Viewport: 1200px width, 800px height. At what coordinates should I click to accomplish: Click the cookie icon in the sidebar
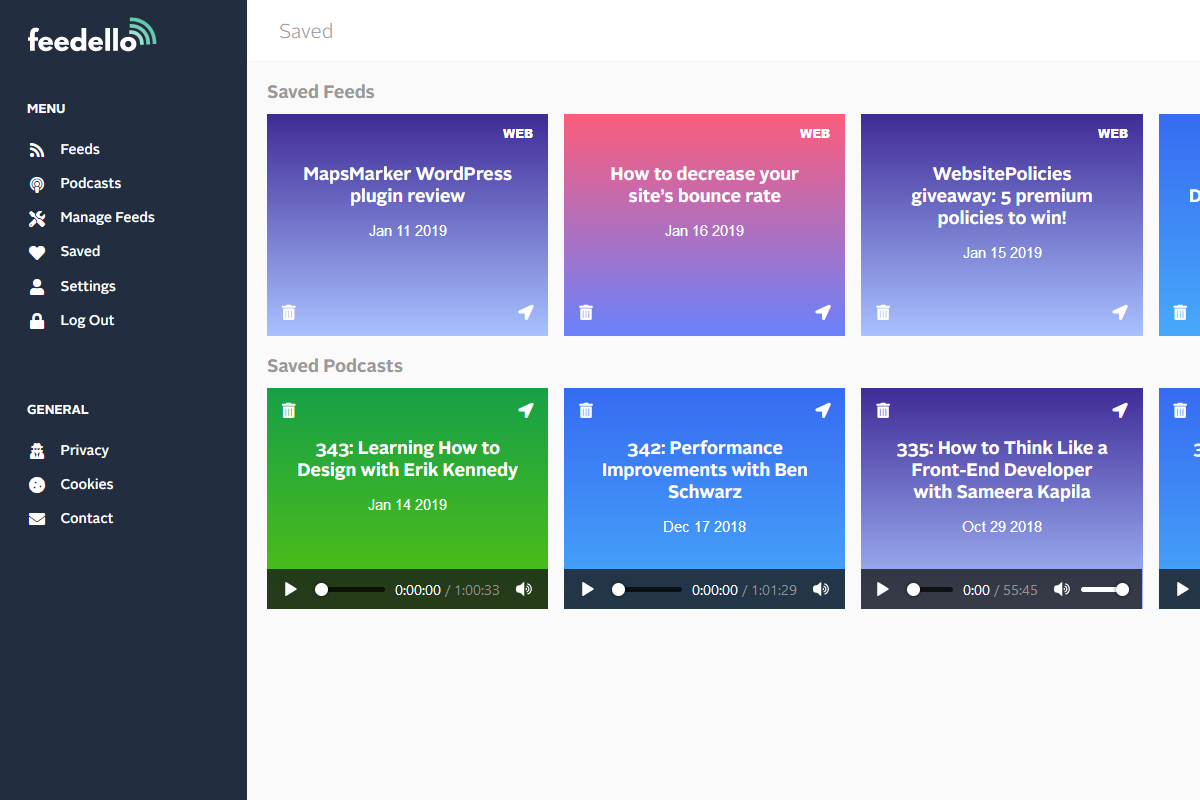coord(37,485)
